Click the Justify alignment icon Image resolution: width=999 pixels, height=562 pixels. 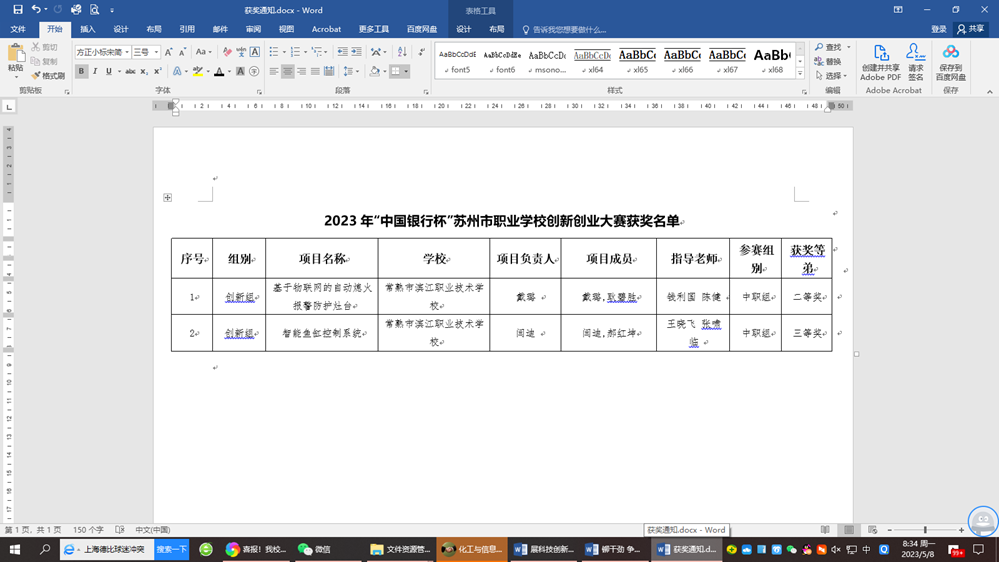(x=315, y=71)
